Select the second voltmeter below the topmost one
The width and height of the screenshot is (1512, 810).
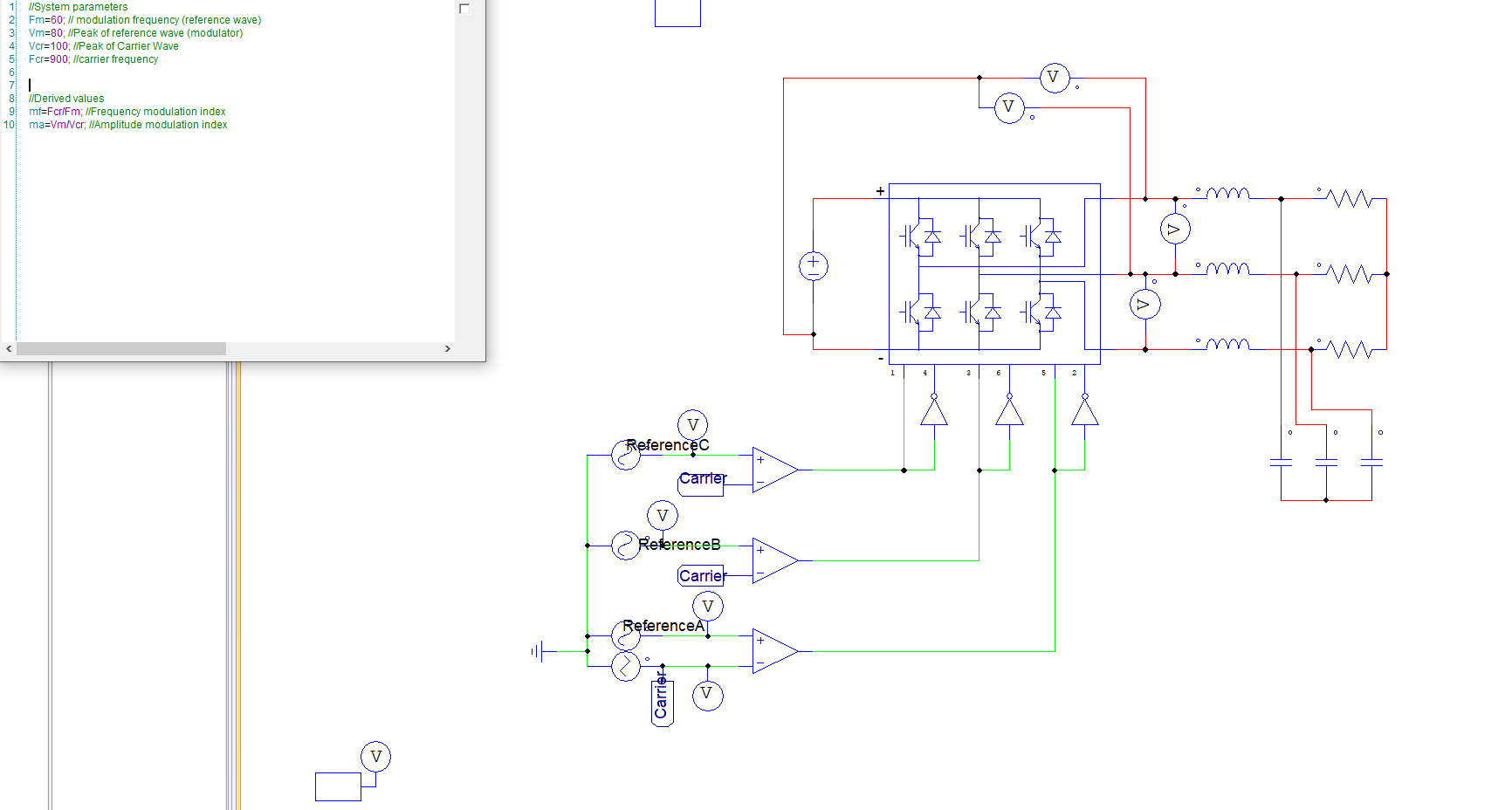coord(1009,108)
